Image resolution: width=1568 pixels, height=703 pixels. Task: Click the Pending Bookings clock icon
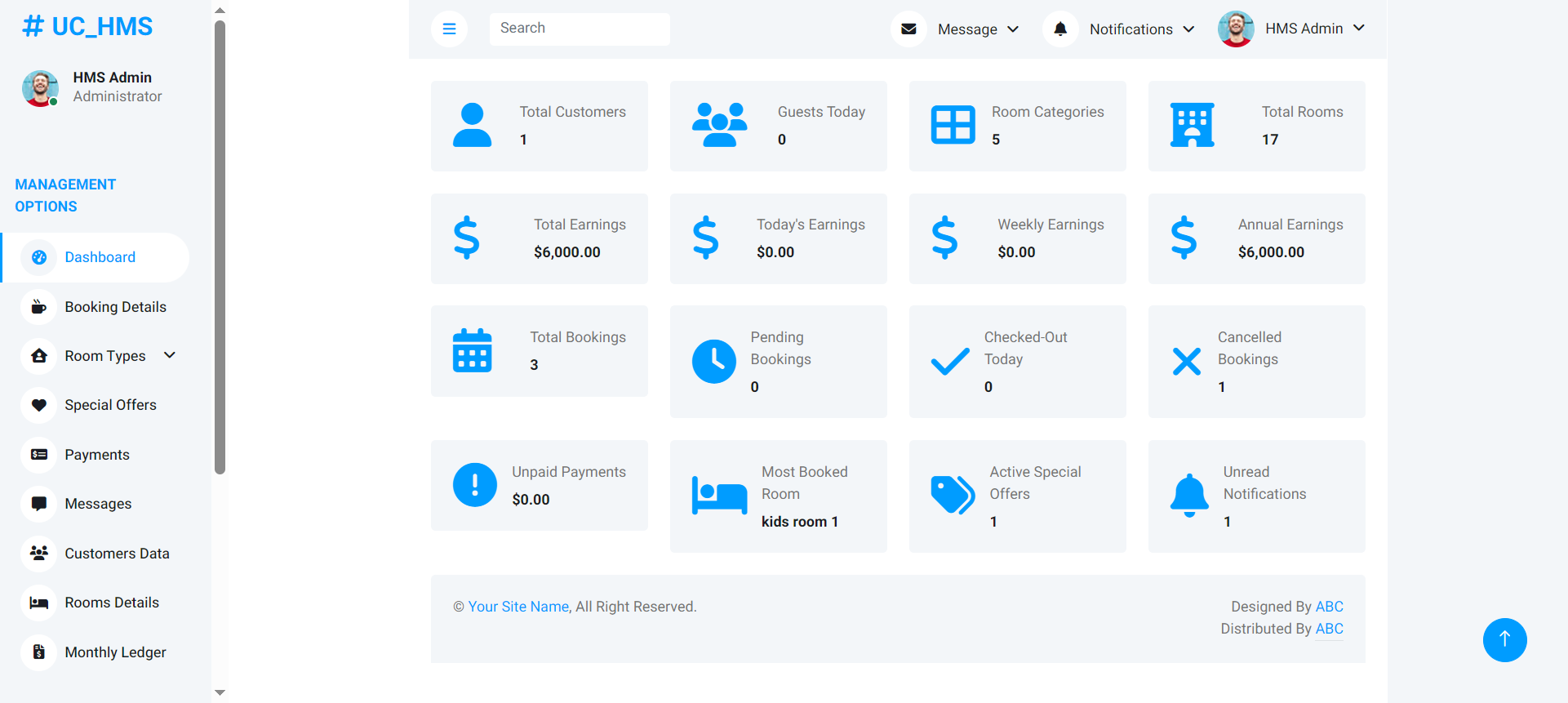point(713,362)
